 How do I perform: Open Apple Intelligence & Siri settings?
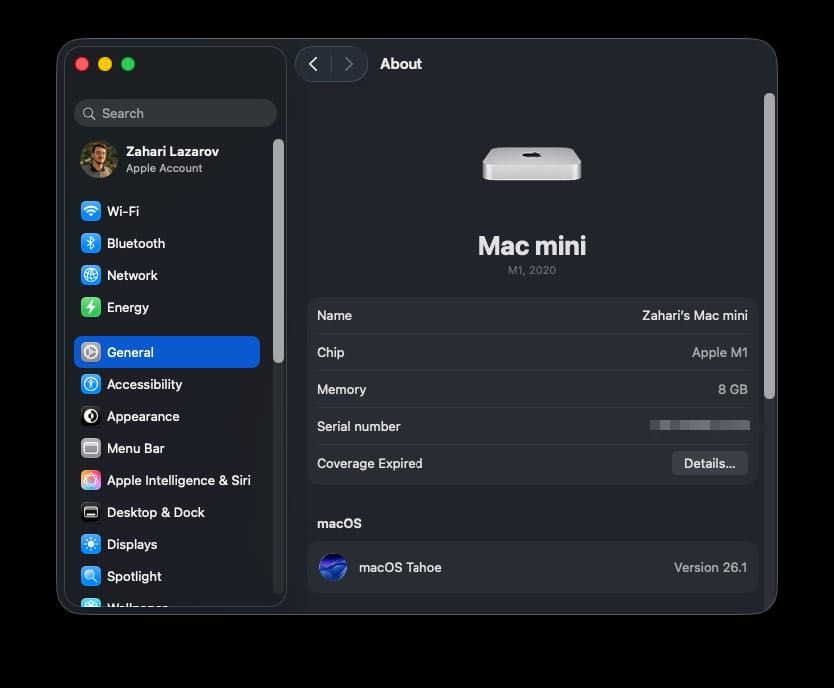(x=167, y=480)
